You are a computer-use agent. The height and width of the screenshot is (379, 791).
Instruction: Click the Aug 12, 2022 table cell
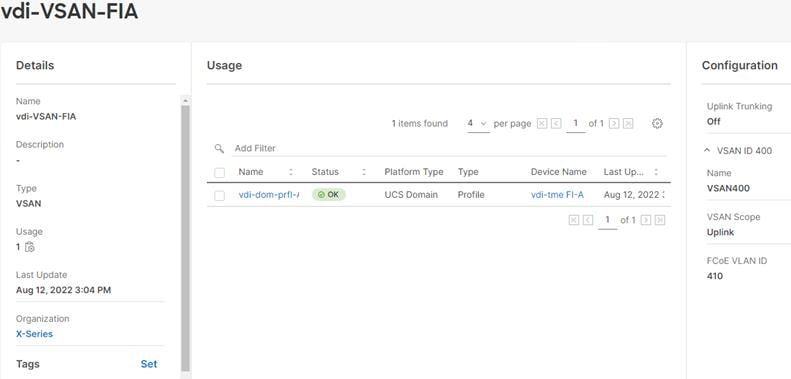(x=634, y=195)
